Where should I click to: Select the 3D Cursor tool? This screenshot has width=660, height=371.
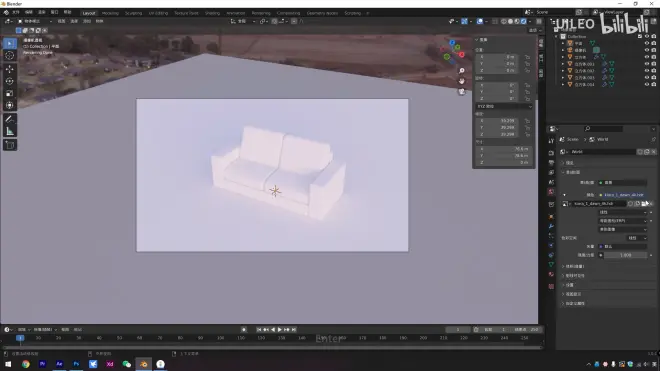click(x=10, y=56)
